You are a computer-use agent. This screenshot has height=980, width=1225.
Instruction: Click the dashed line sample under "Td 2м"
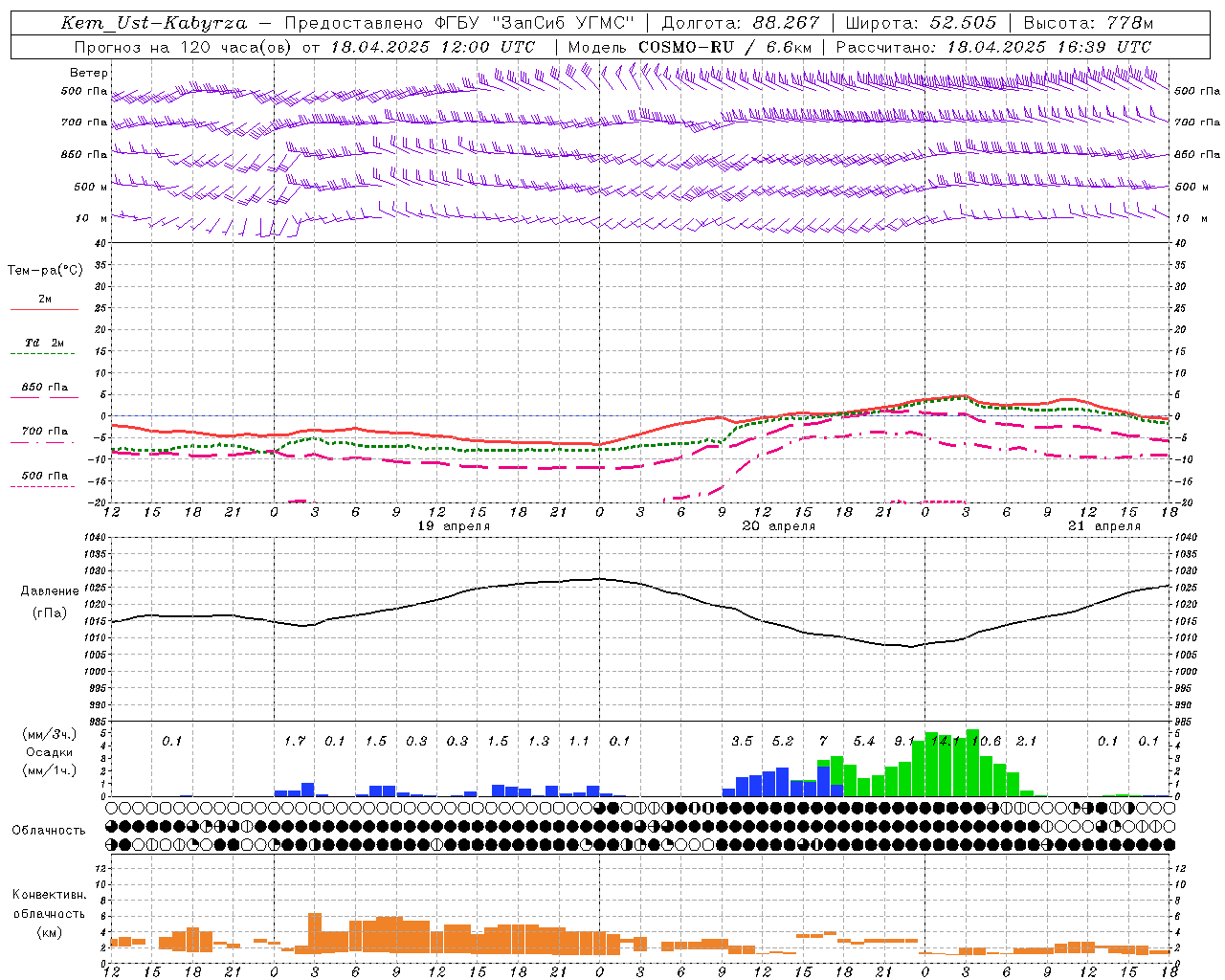click(44, 354)
